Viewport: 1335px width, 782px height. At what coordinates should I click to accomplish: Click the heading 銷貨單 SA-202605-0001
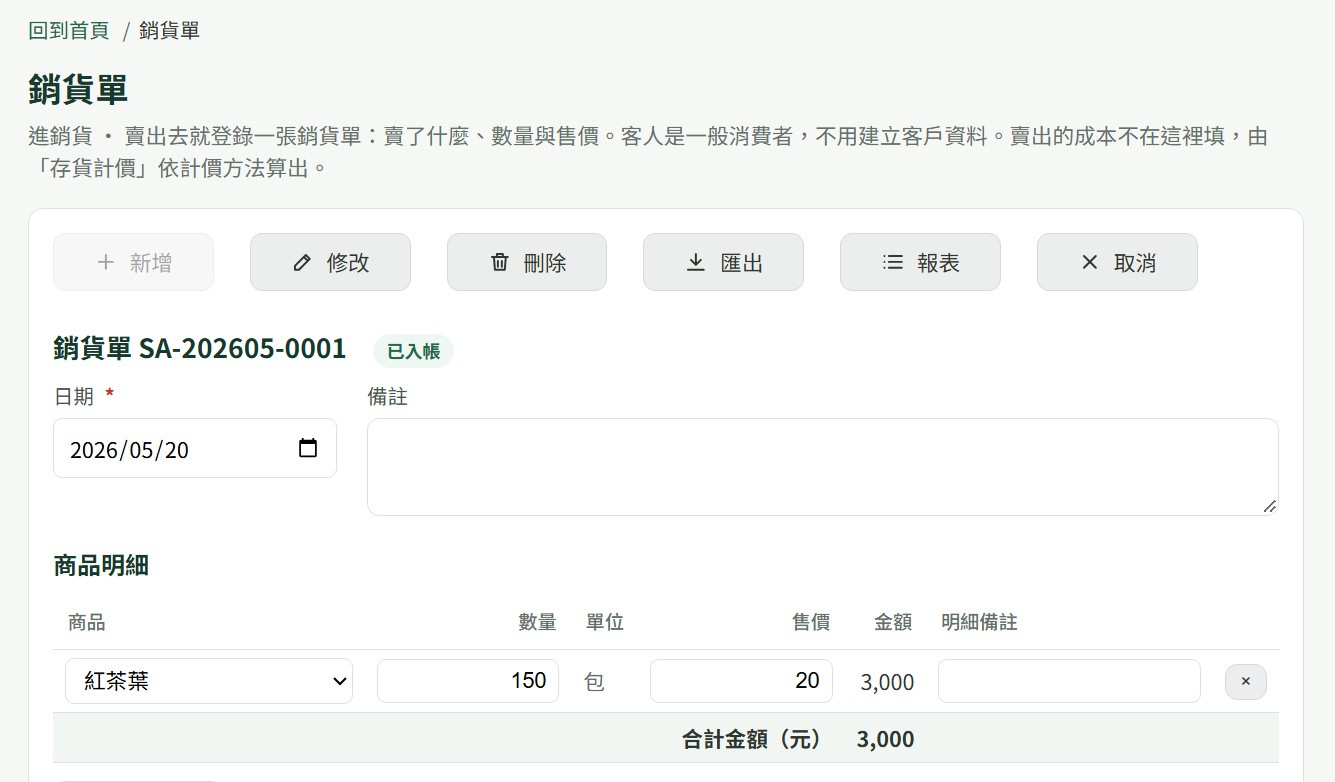(x=200, y=349)
